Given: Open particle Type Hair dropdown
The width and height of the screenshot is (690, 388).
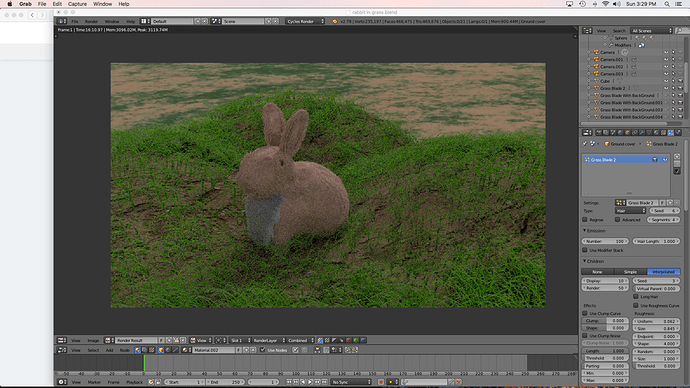Looking at the screenshot, I should tap(631, 211).
